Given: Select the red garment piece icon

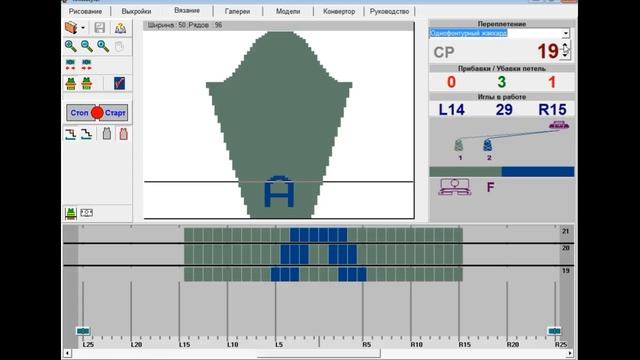Looking at the screenshot, I should click(123, 134).
